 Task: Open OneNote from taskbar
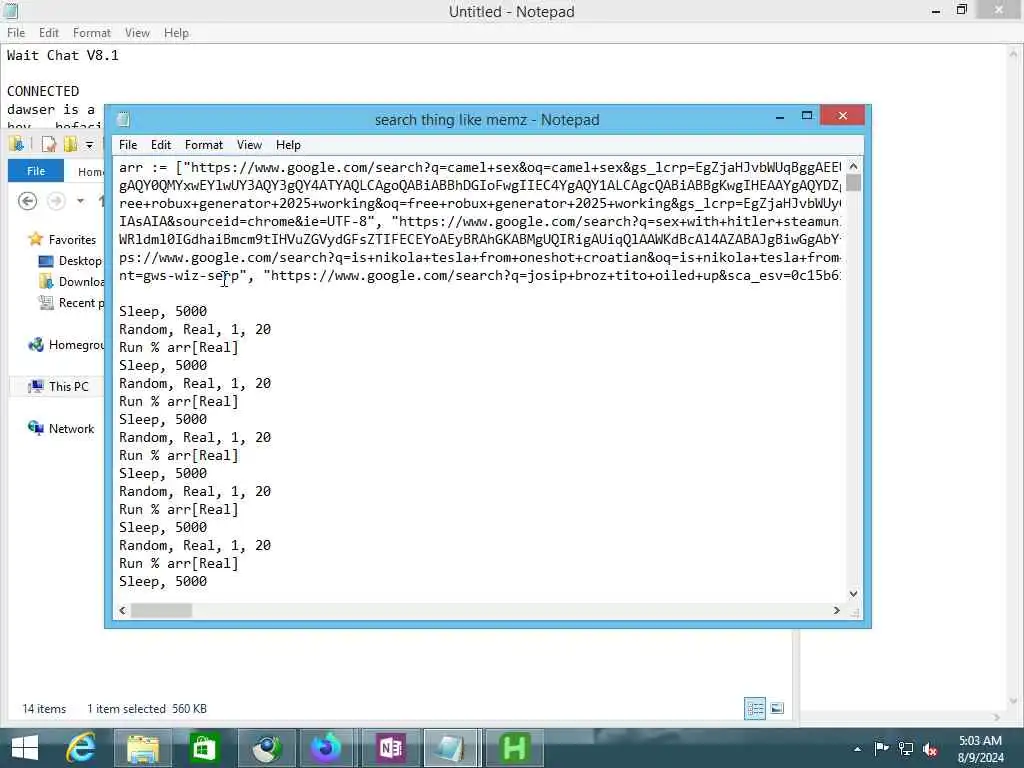(x=390, y=748)
